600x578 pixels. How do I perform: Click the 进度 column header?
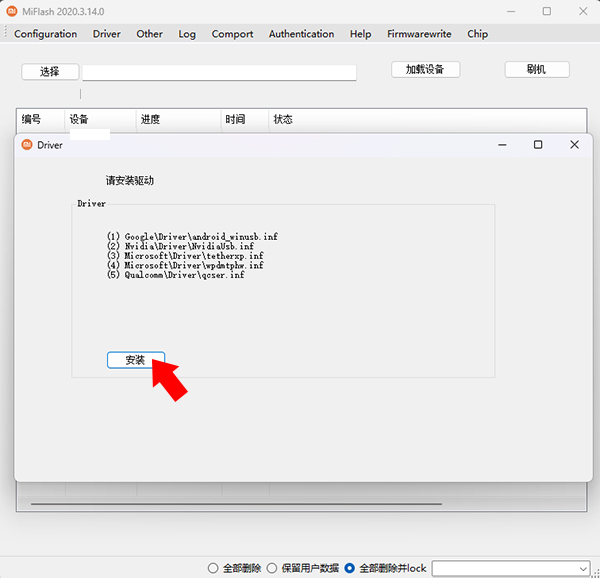179,119
